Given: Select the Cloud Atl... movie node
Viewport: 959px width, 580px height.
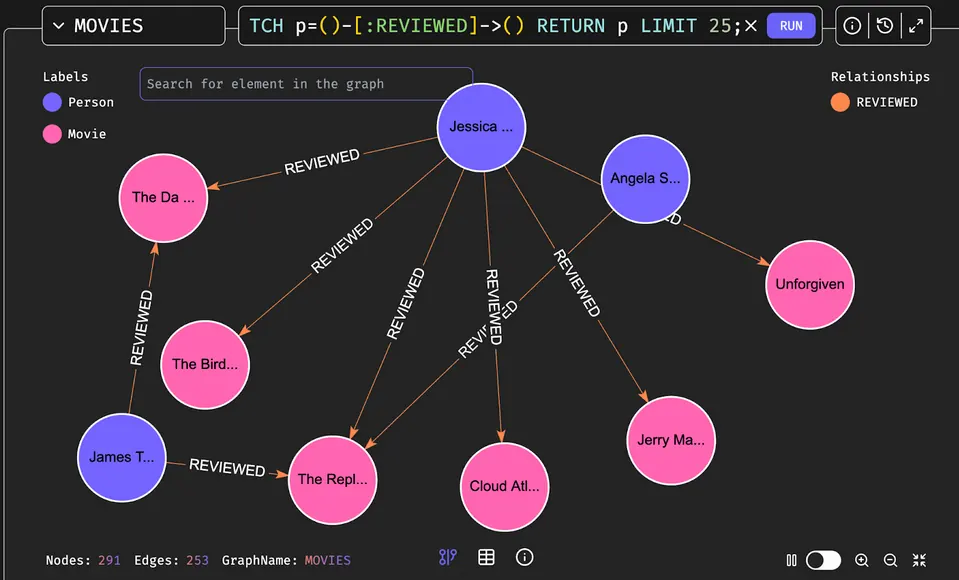Looking at the screenshot, I should point(505,486).
